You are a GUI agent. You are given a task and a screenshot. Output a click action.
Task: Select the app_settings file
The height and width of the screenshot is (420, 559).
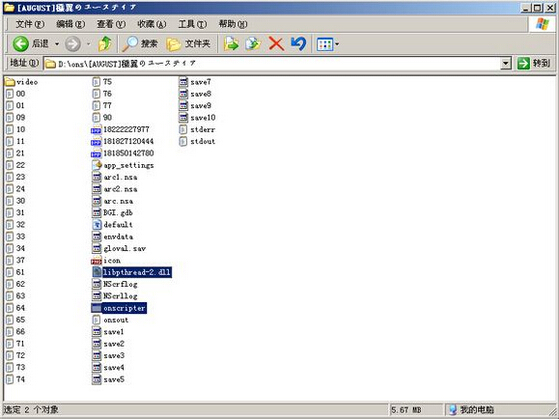tap(123, 165)
